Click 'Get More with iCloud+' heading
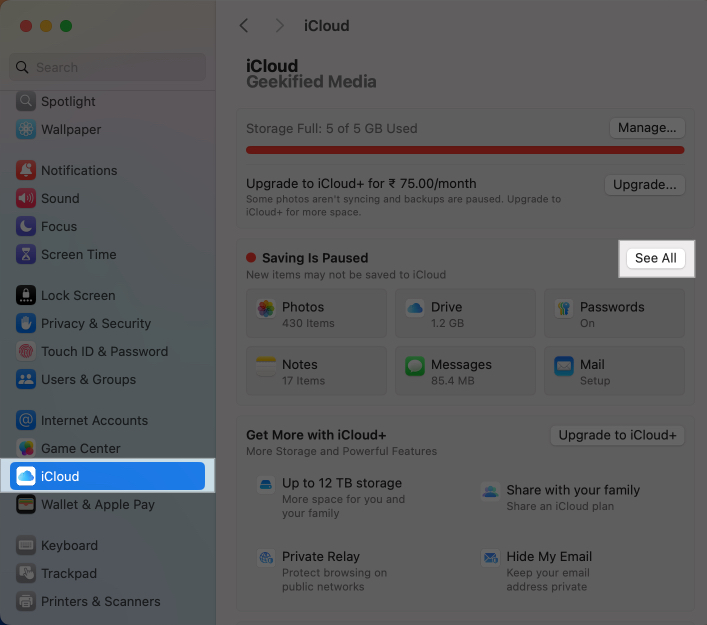This screenshot has width=707, height=625. tap(316, 435)
